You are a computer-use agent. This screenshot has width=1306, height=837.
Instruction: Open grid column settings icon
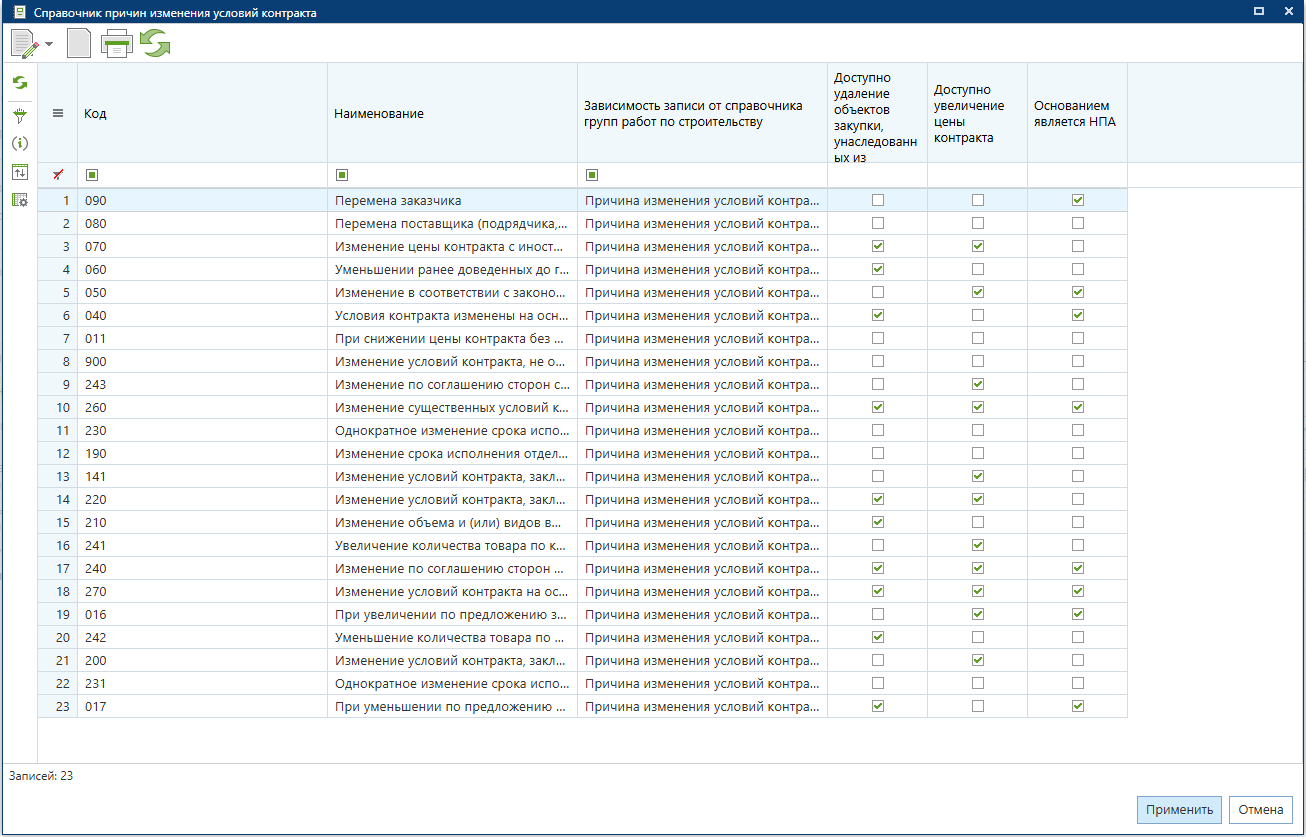[x=20, y=200]
